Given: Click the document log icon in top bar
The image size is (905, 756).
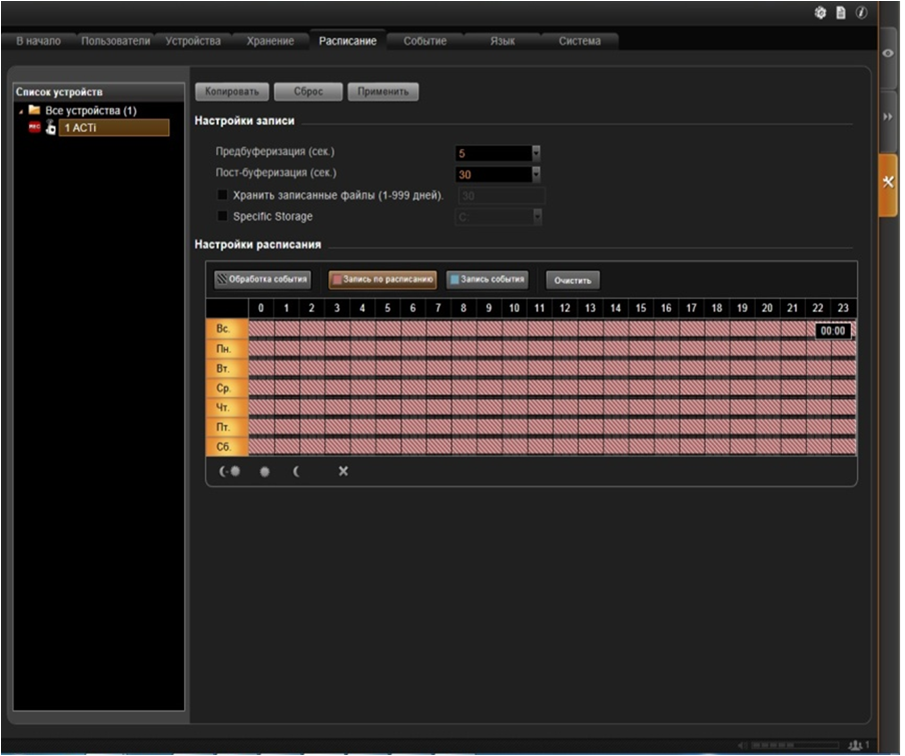Looking at the screenshot, I should coord(841,13).
